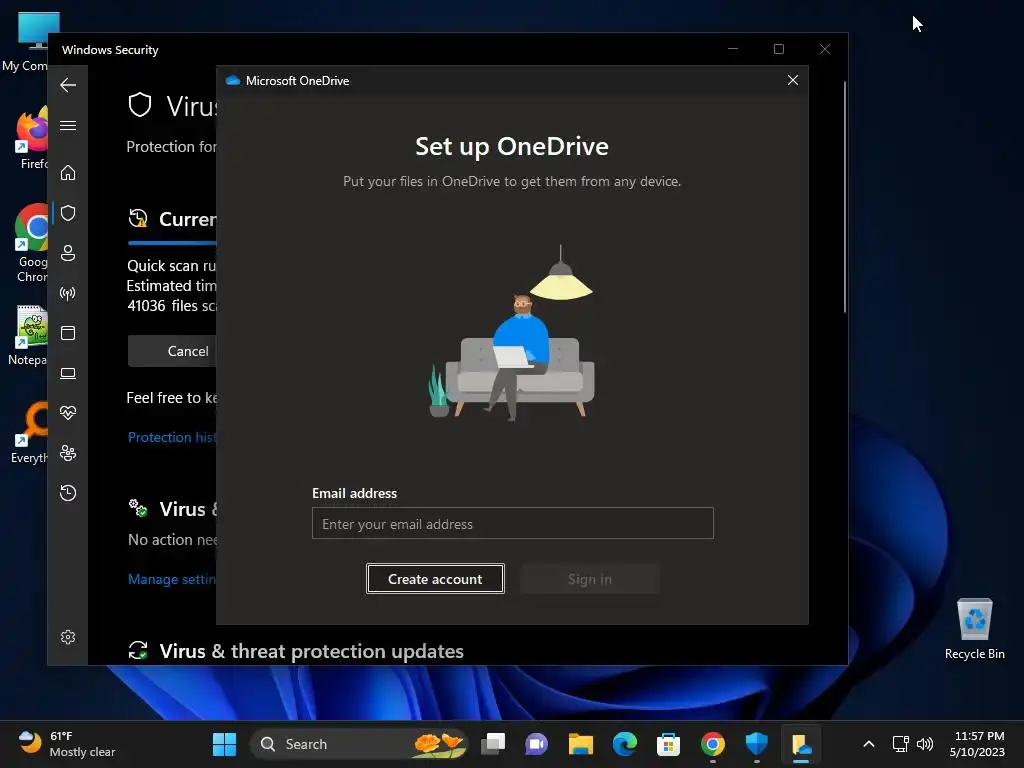Image resolution: width=1024 pixels, height=768 pixels.
Task: Click the disabled Sign in button
Action: pos(590,579)
